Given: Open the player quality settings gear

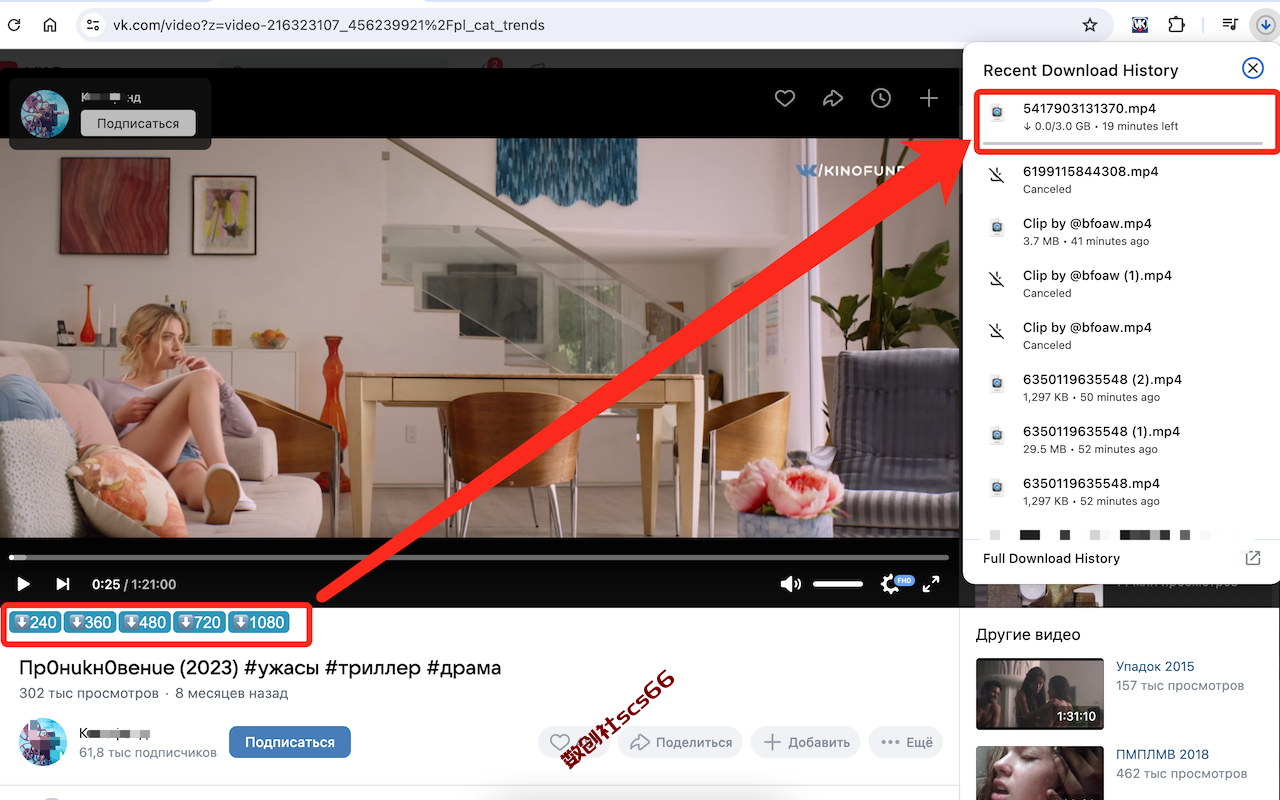Looking at the screenshot, I should [889, 584].
